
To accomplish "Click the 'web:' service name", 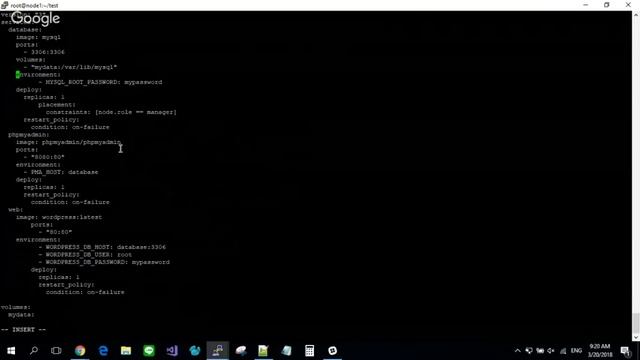I will [16, 209].
